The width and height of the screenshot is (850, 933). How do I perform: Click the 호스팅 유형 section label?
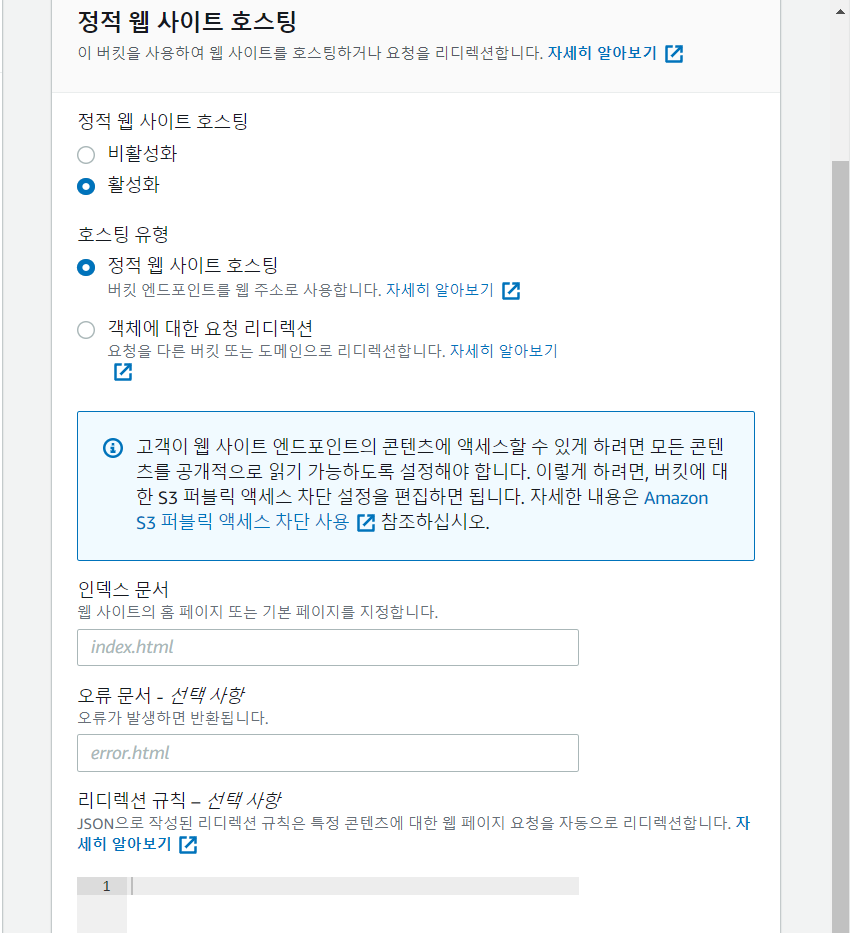tap(123, 234)
